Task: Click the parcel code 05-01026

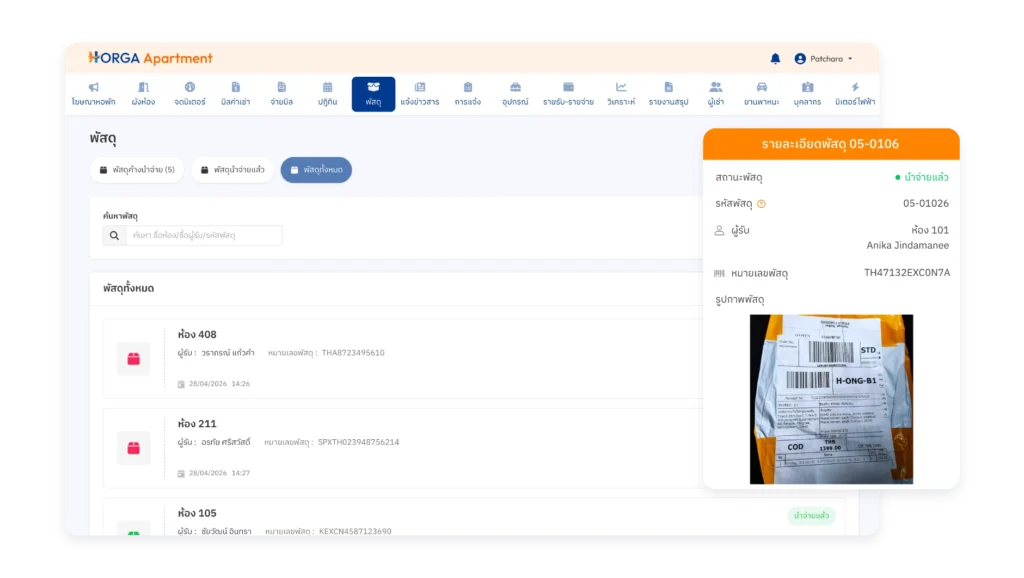Action: coord(926,204)
